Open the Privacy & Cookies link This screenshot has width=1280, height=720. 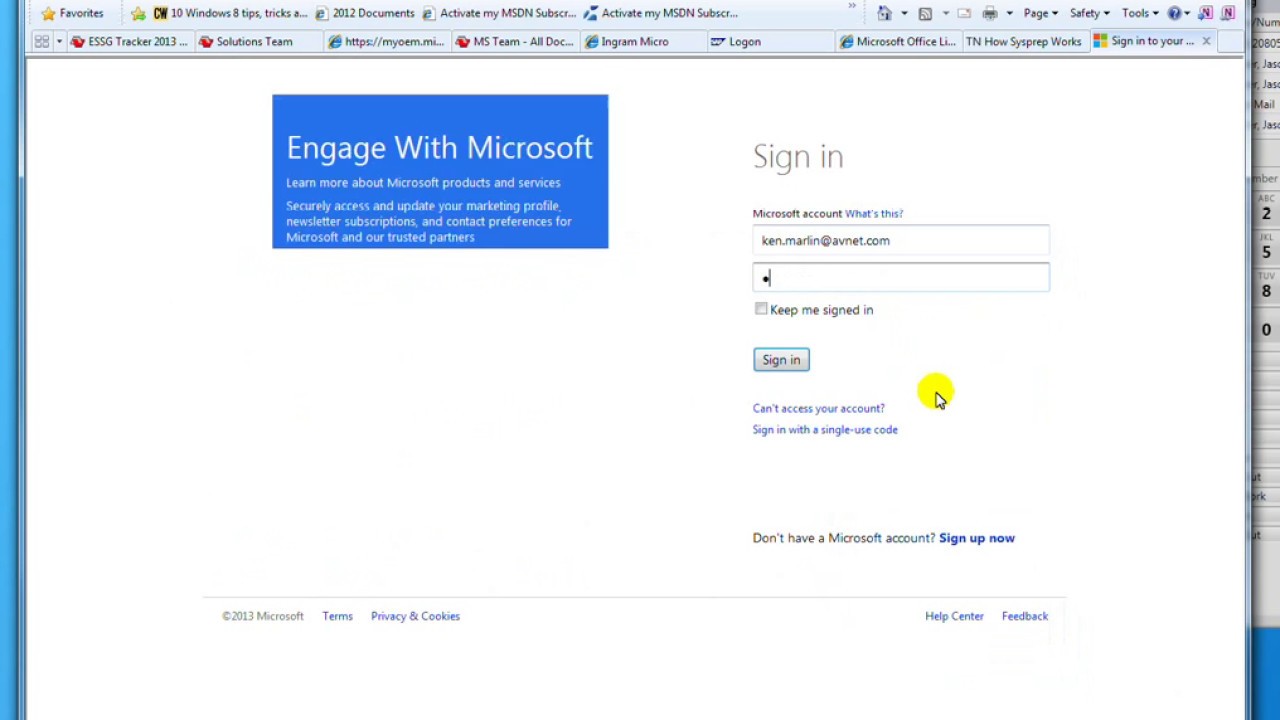click(x=415, y=616)
